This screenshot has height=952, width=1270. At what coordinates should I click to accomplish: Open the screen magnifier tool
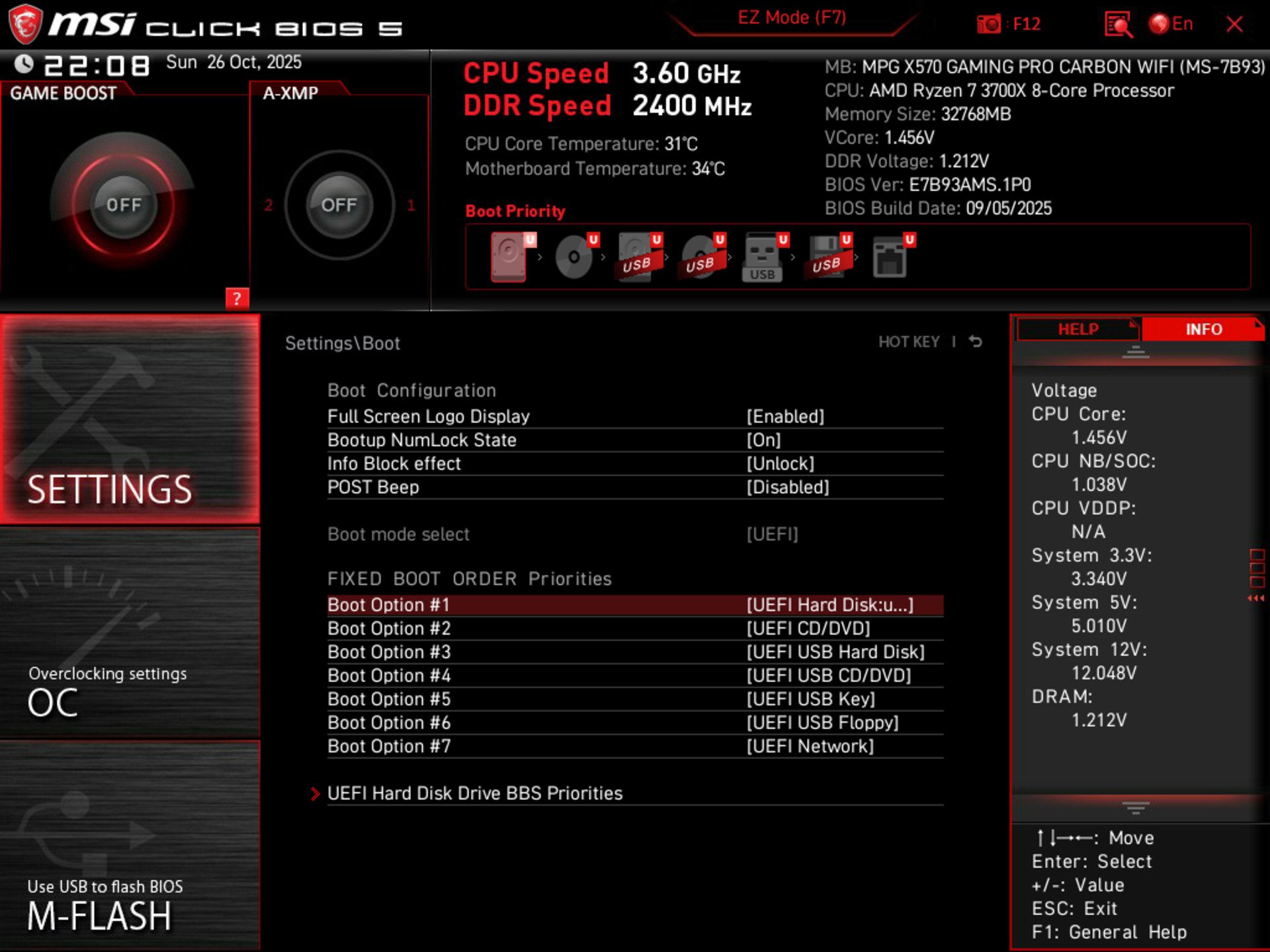point(1119,24)
